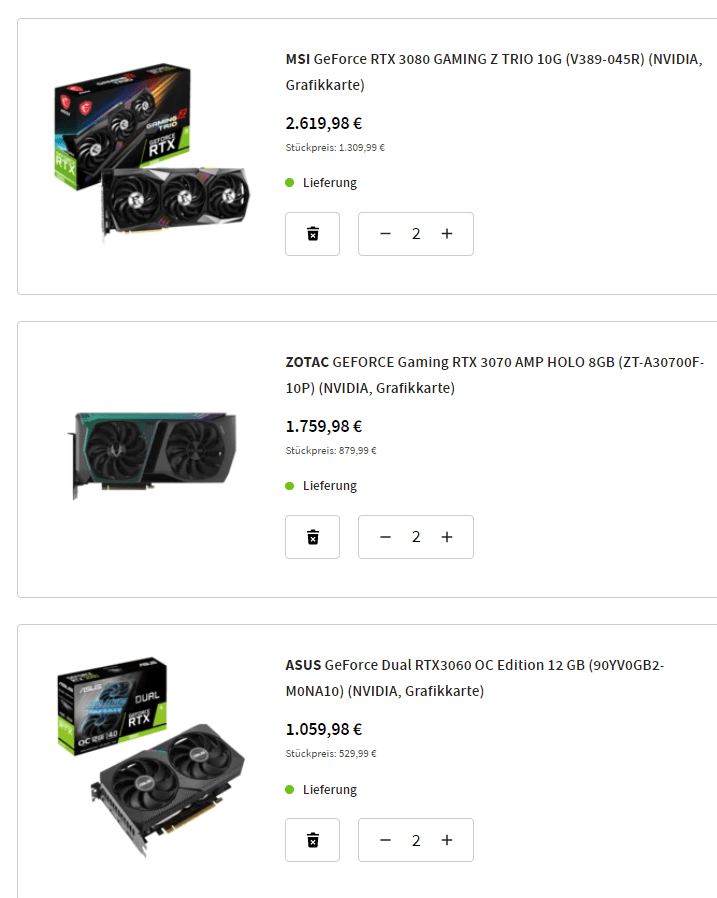Click quantity value for ZOTAC RTX 3070

[x=416, y=537]
